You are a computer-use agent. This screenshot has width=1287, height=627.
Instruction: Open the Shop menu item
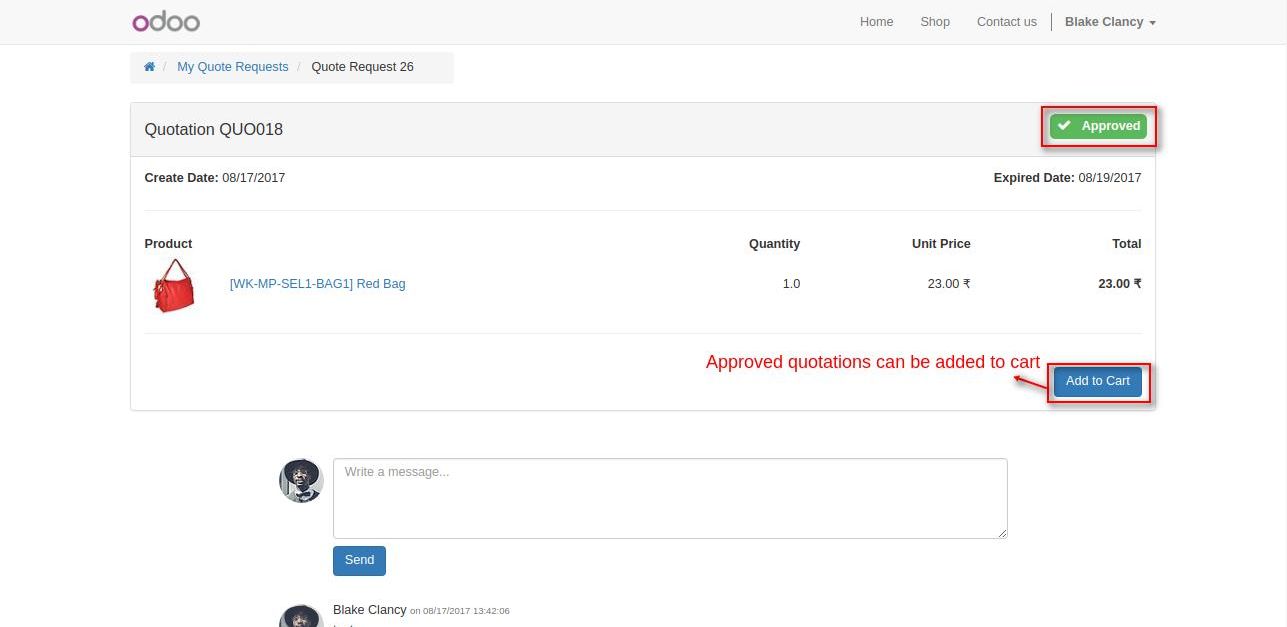935,22
